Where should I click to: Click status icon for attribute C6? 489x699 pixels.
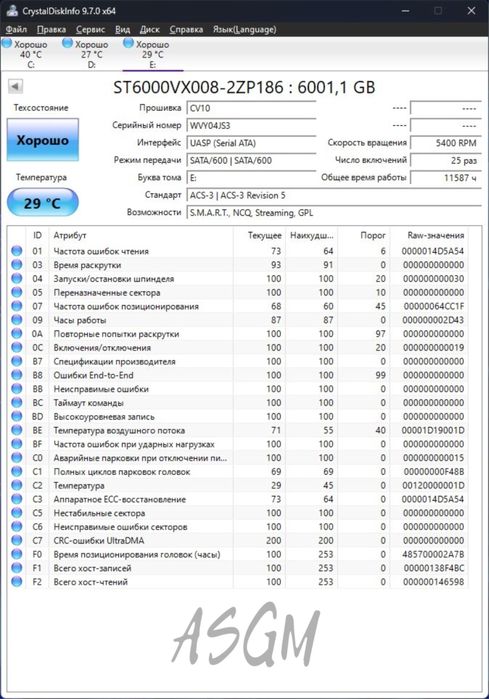[x=16, y=527]
